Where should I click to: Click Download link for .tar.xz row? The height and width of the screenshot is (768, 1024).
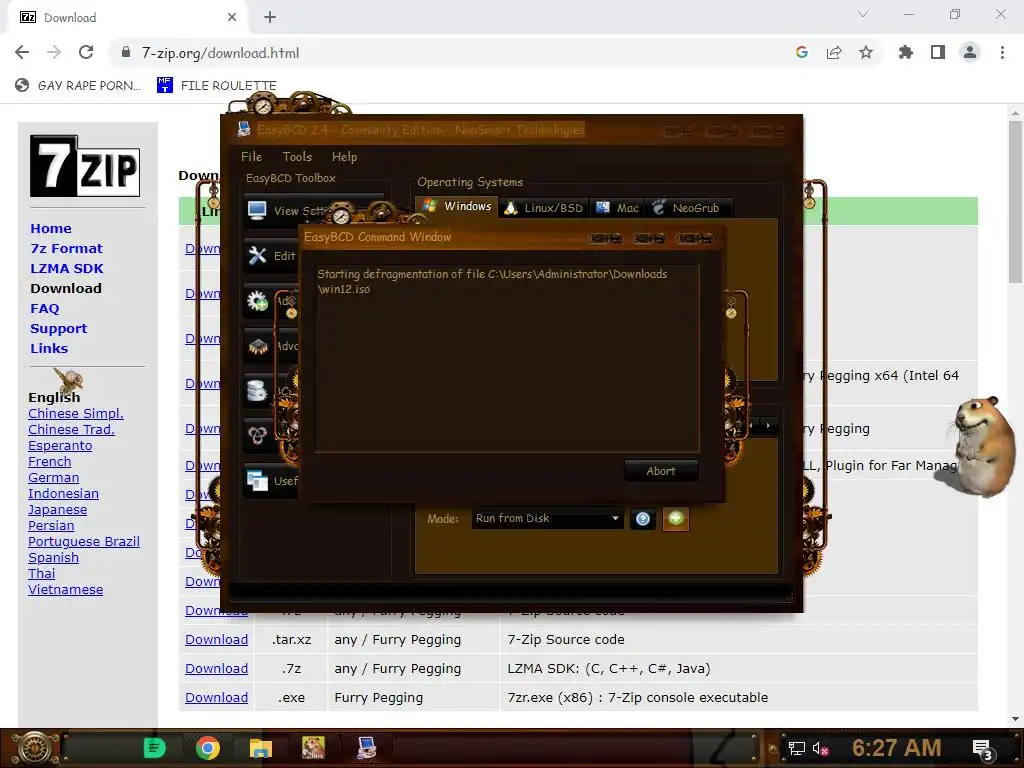(216, 639)
